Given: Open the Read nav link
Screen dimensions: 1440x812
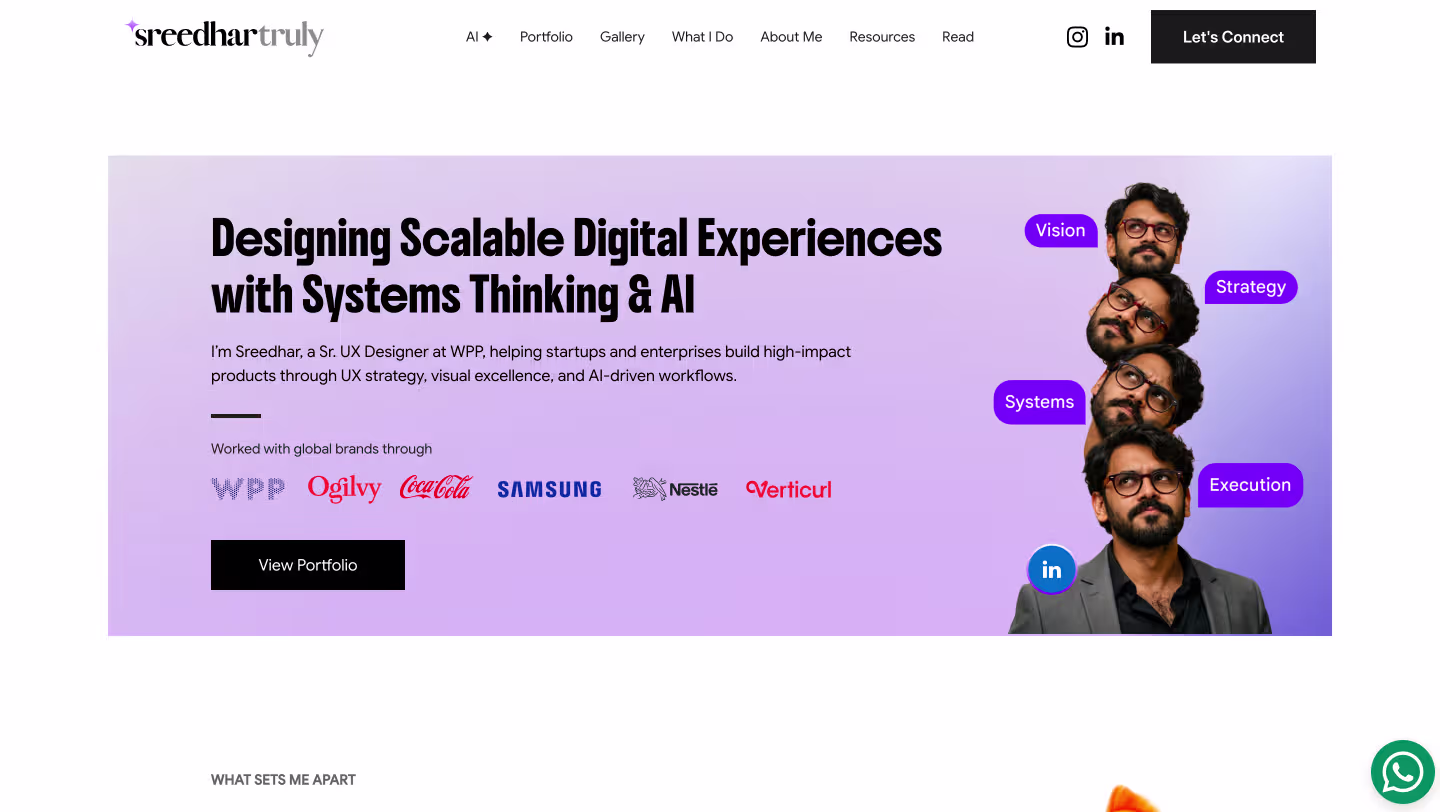Looking at the screenshot, I should pyautogui.click(x=958, y=37).
